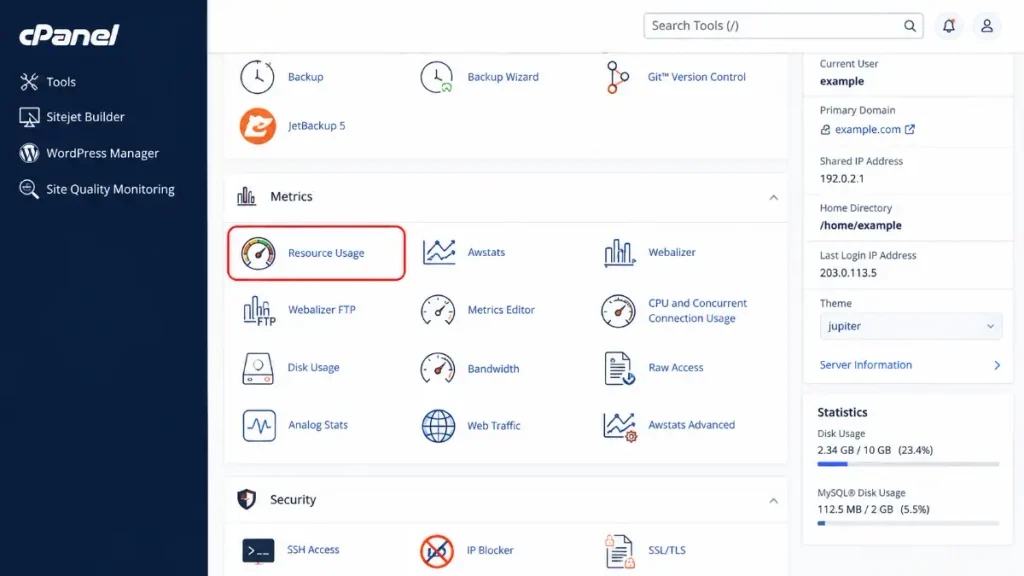Open the Raw Access document icon
The image size is (1024, 576).
618,368
